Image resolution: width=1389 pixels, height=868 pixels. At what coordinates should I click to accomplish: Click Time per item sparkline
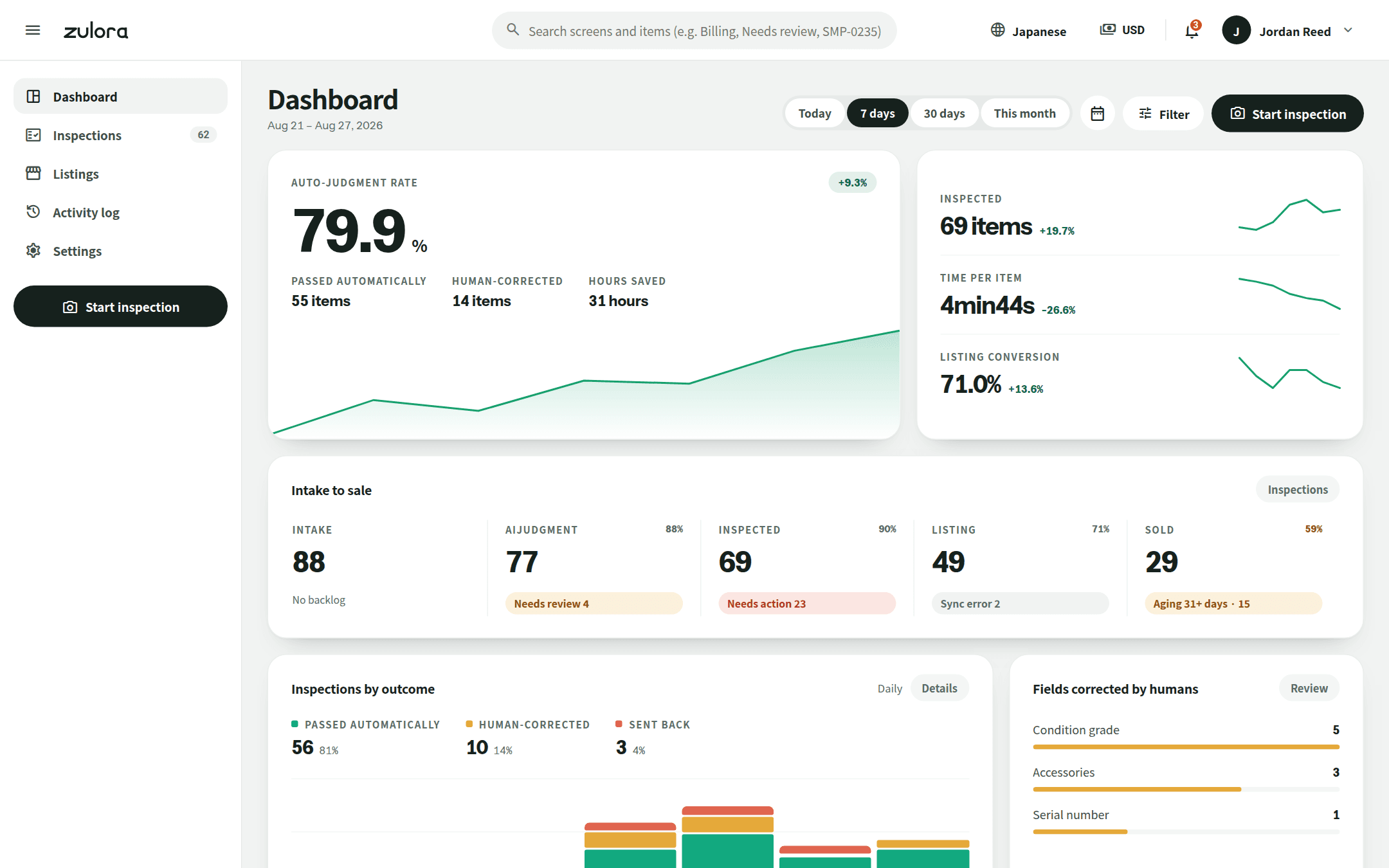click(x=1289, y=294)
